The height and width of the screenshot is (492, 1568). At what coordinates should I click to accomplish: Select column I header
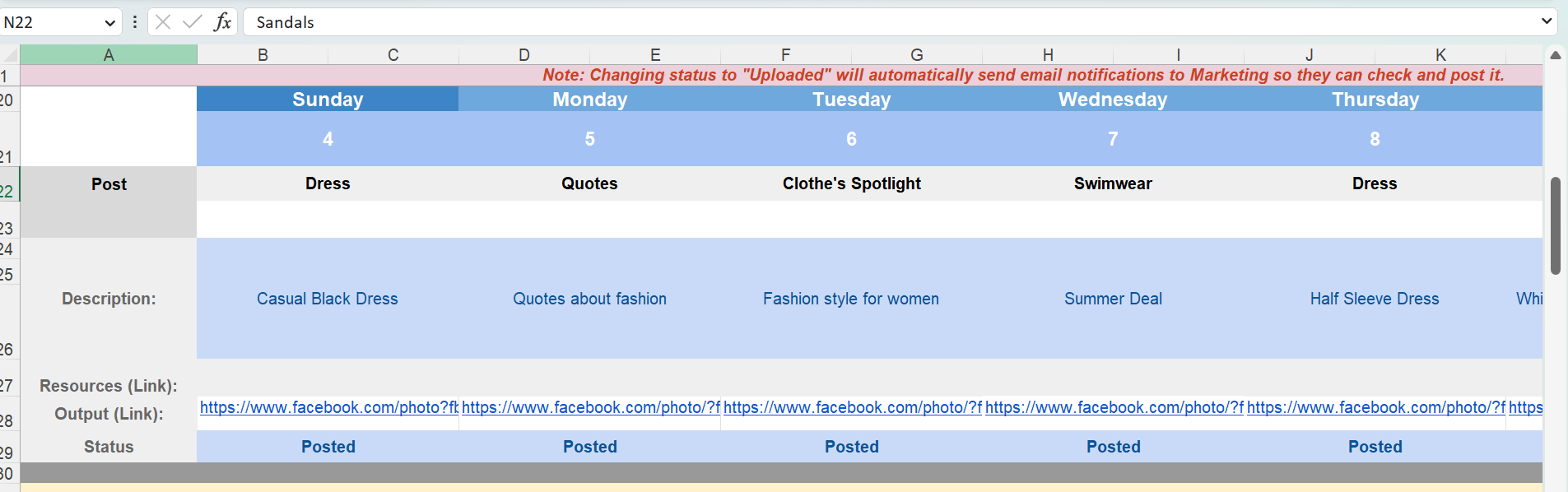tap(1179, 55)
